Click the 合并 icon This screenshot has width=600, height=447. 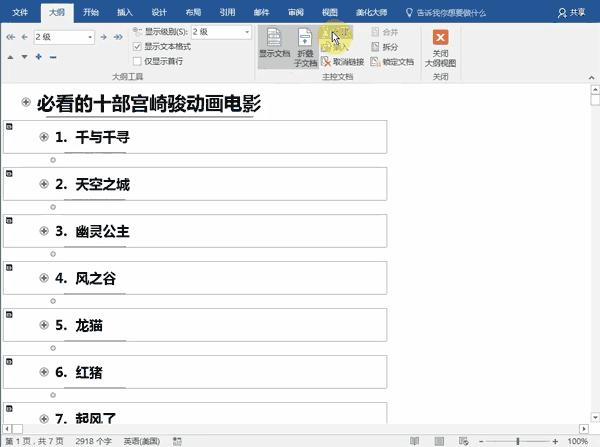[375, 32]
